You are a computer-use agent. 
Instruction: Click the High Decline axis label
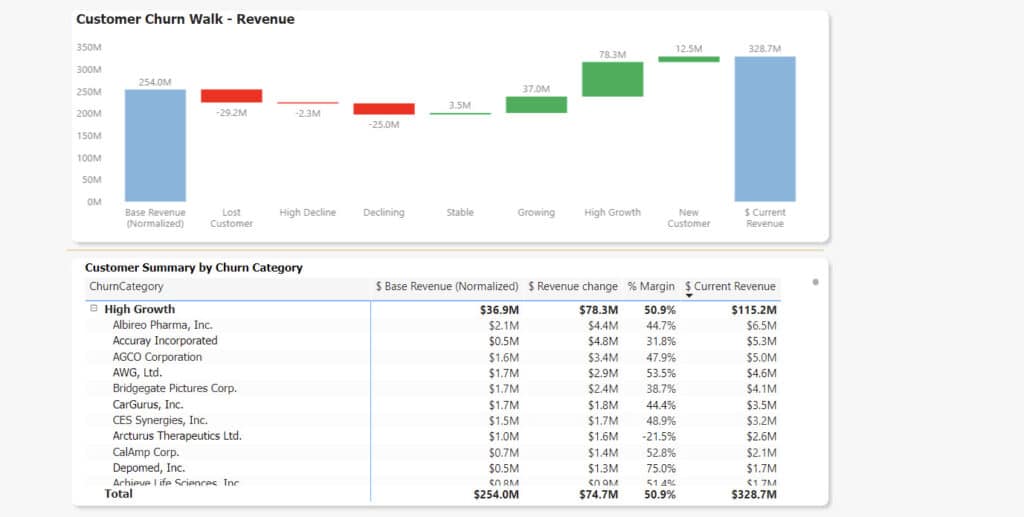click(x=308, y=213)
